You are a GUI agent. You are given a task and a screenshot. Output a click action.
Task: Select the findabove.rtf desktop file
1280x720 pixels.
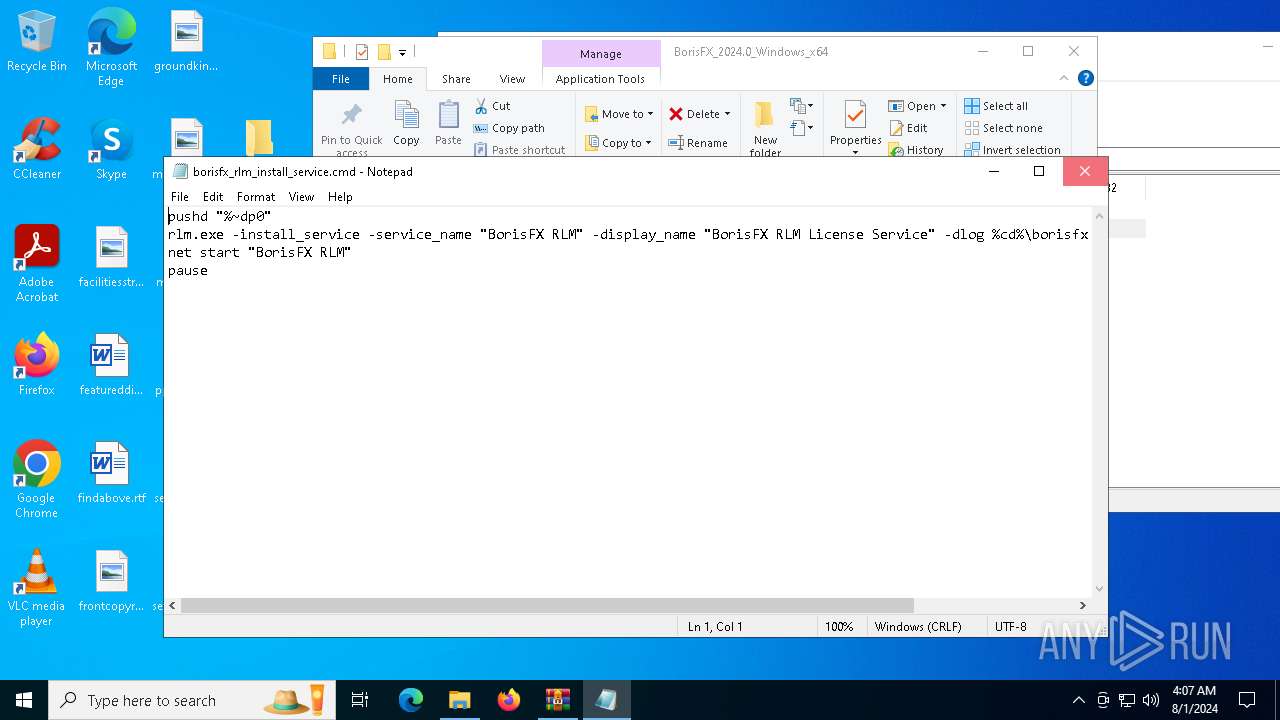tap(111, 473)
